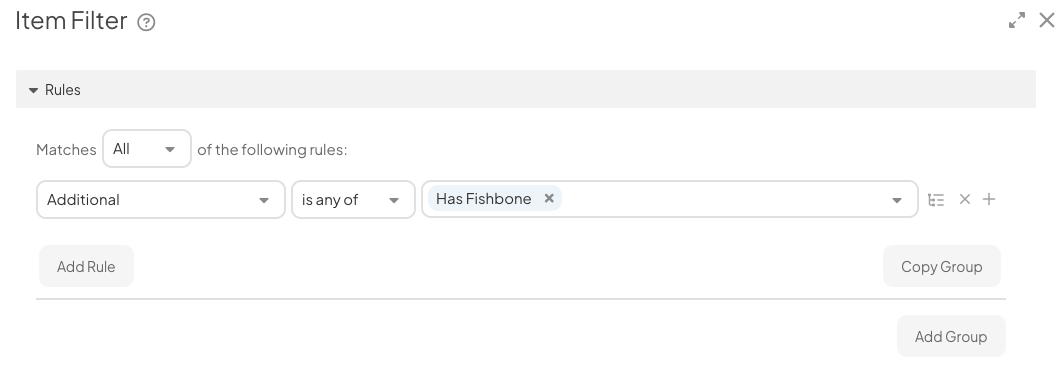Open the Item Filter help icon

(146, 22)
